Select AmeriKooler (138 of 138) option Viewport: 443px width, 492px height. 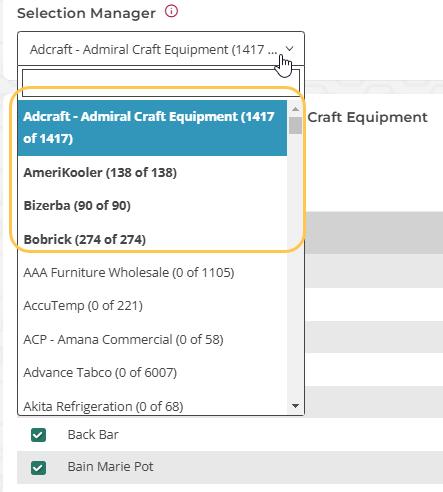pos(152,173)
